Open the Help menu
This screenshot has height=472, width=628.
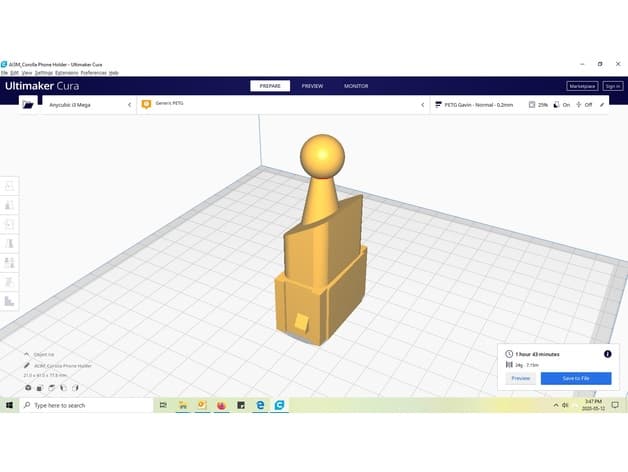tap(114, 73)
